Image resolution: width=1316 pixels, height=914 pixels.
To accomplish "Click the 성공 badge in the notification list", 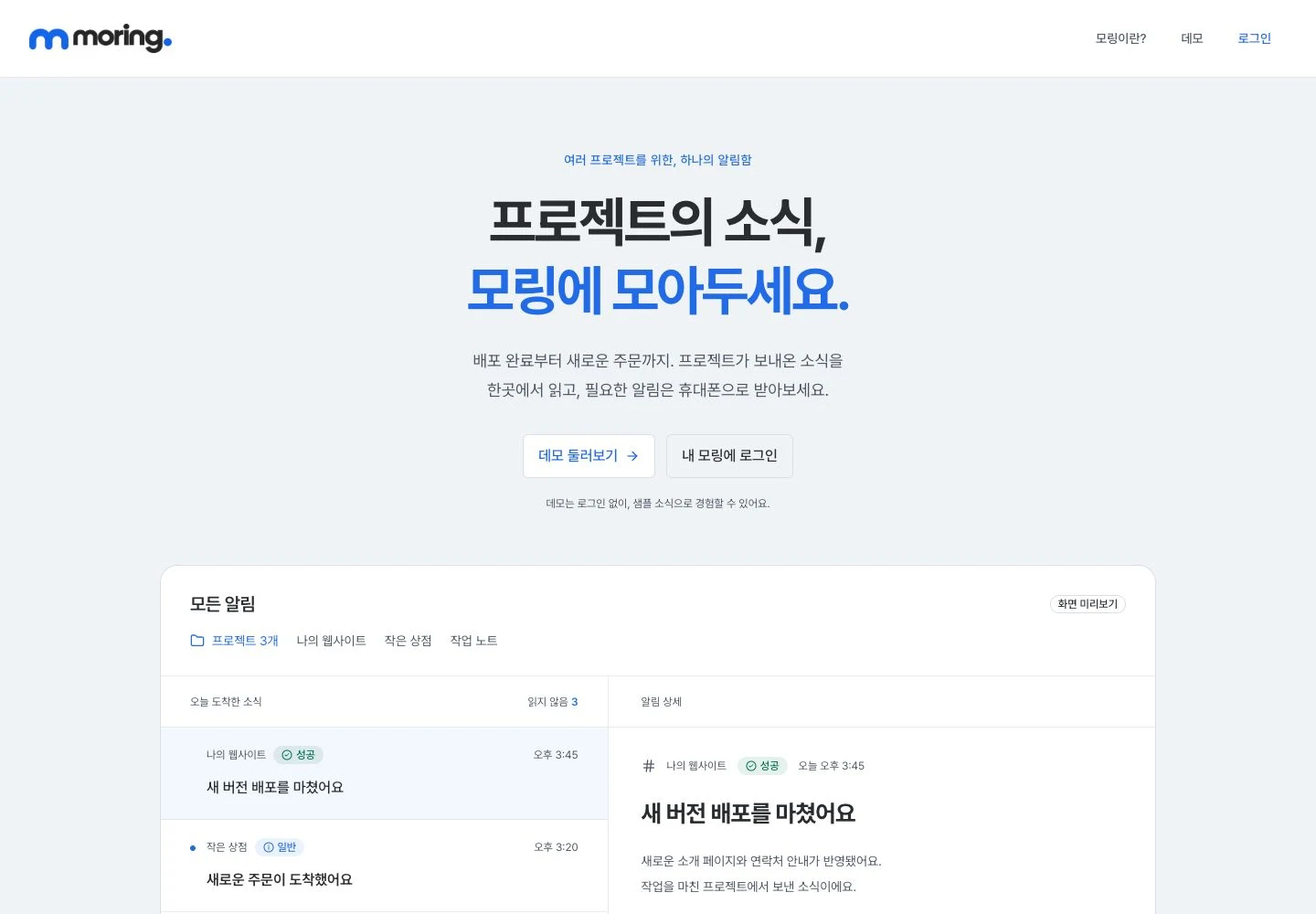I will 298,755.
